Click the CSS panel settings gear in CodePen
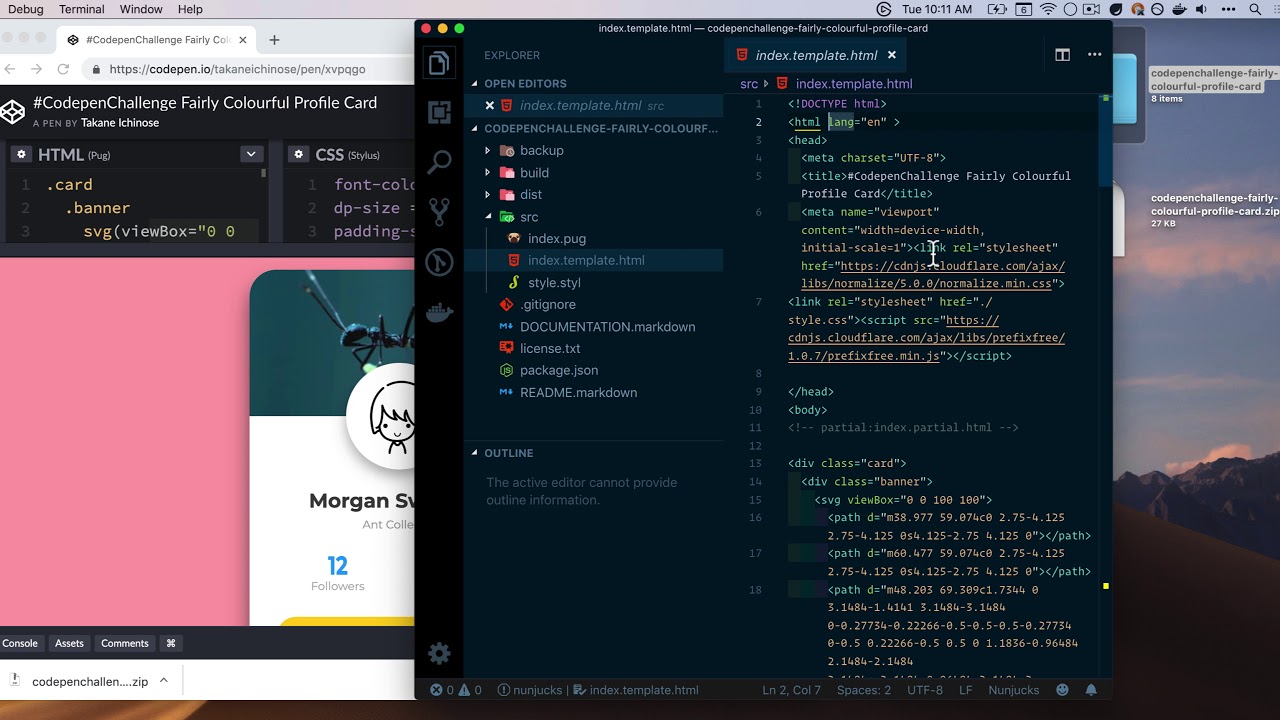Screen dimensions: 1280x720 click(x=298, y=155)
